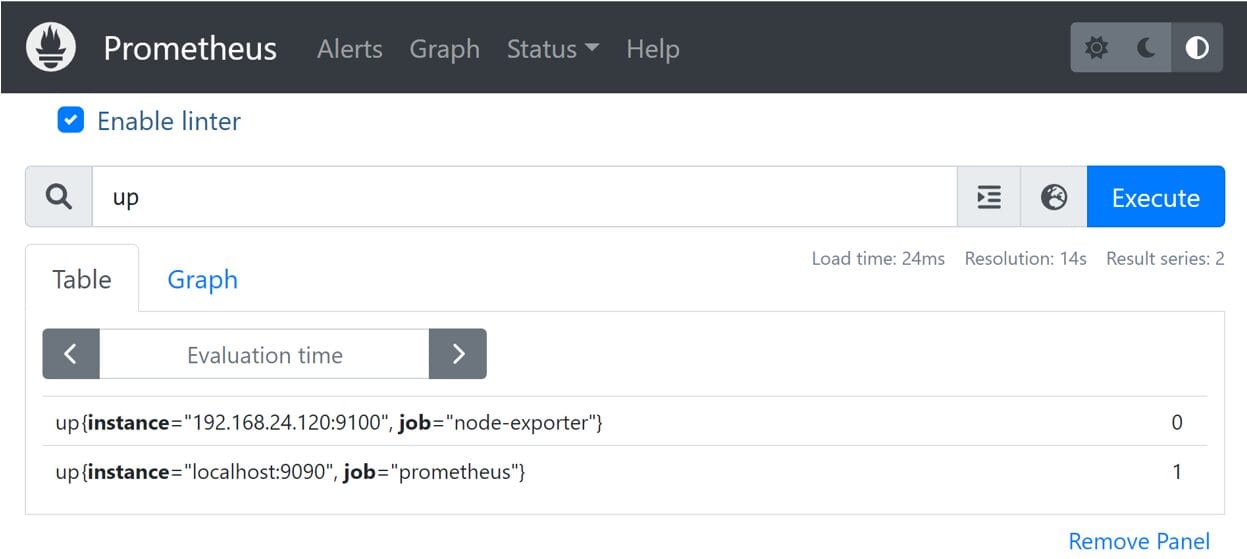Select the Table tab
The width and height of the screenshot is (1247, 559).
(82, 279)
